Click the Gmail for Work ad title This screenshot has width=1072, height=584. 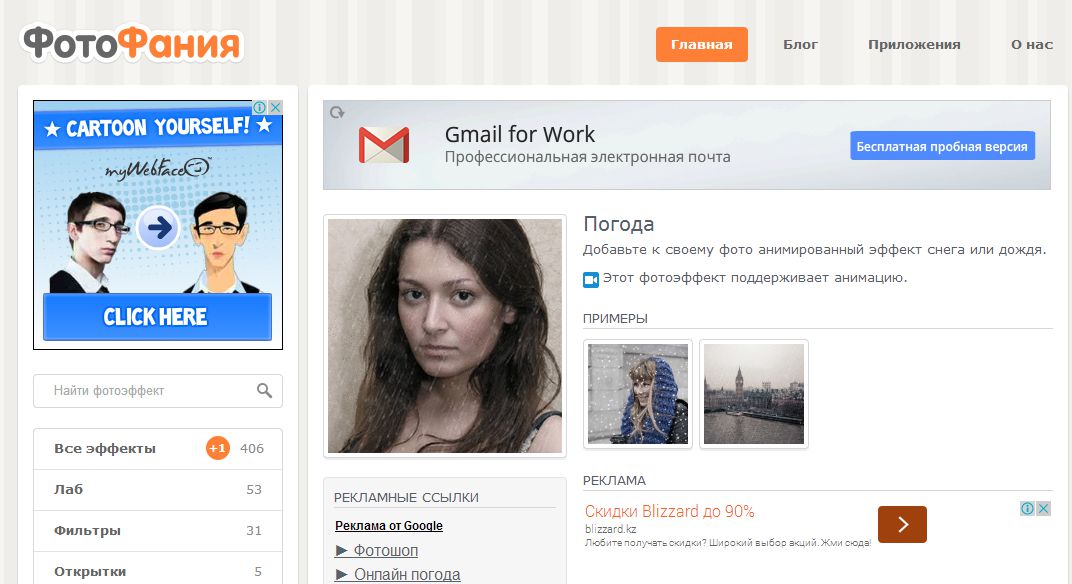(520, 134)
